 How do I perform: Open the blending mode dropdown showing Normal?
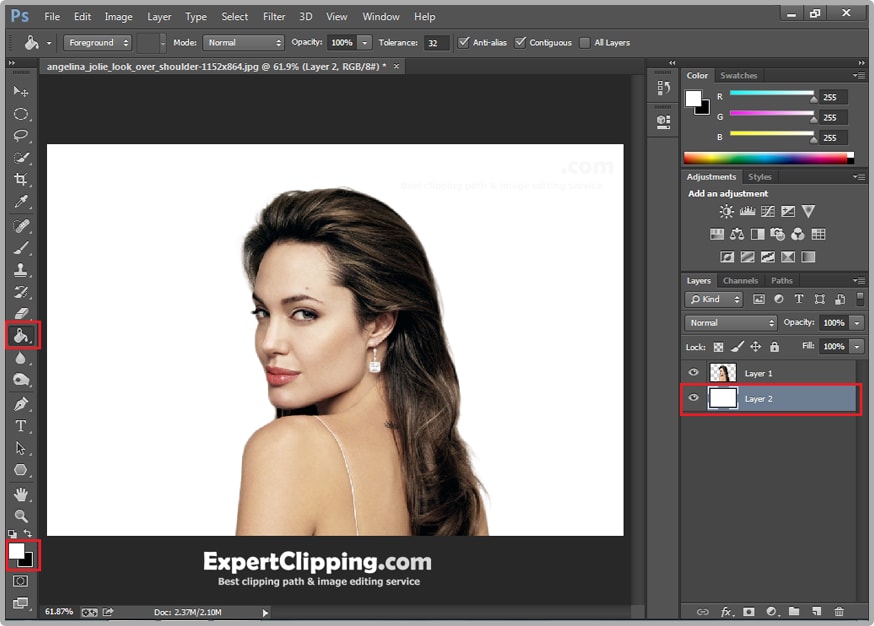coord(729,324)
